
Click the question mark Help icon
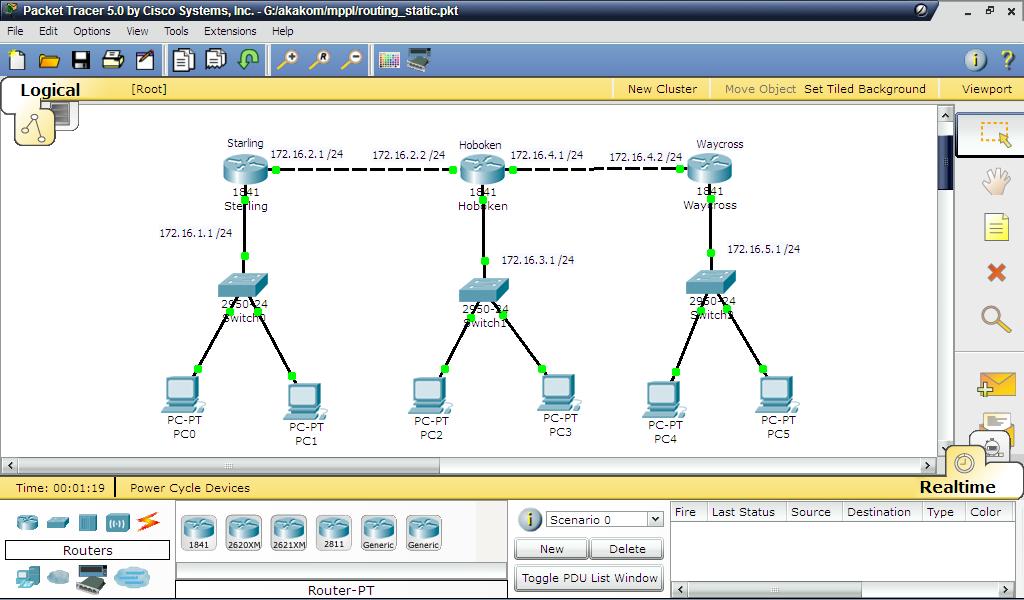(x=1007, y=60)
